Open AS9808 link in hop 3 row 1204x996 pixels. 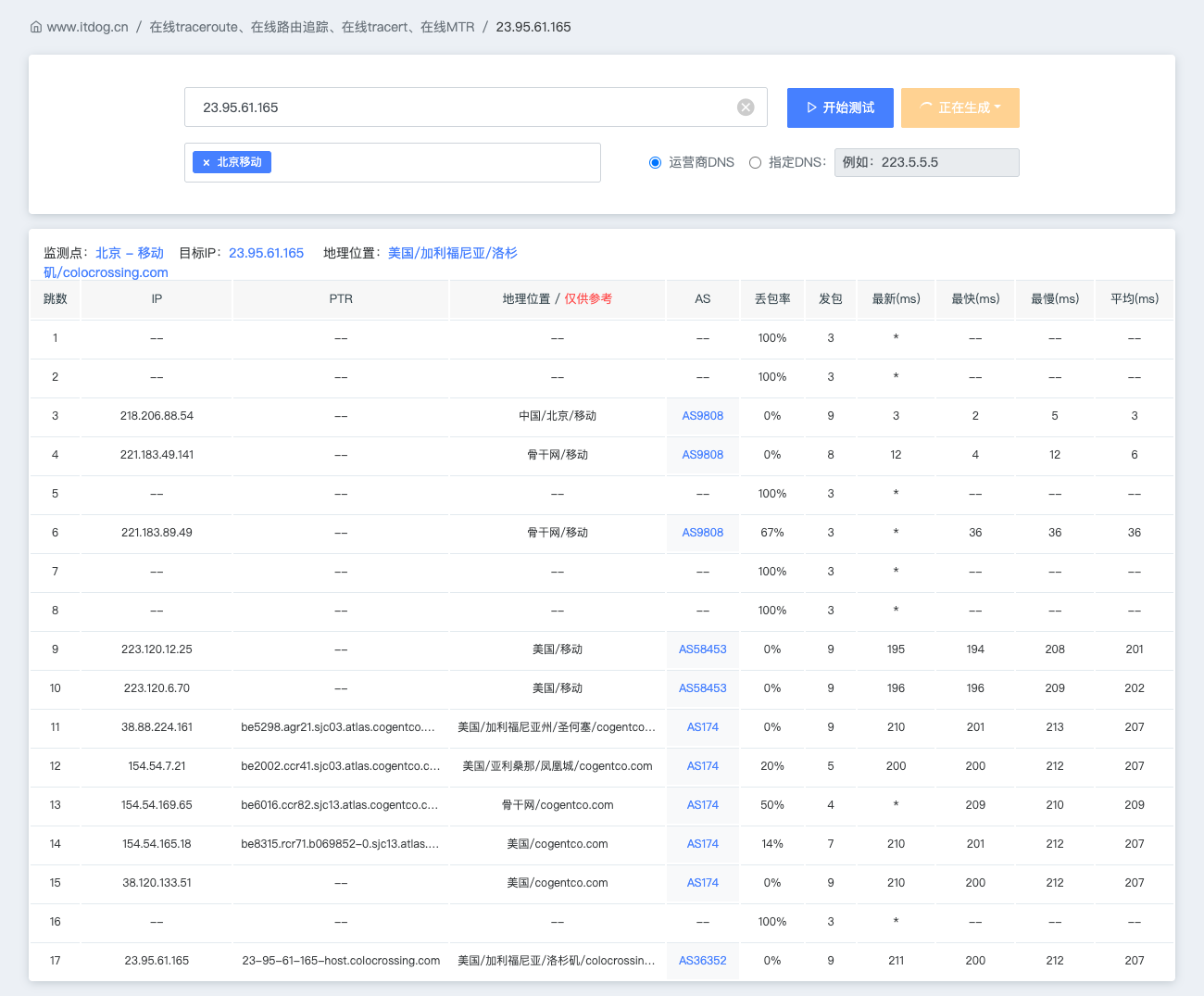pos(703,416)
